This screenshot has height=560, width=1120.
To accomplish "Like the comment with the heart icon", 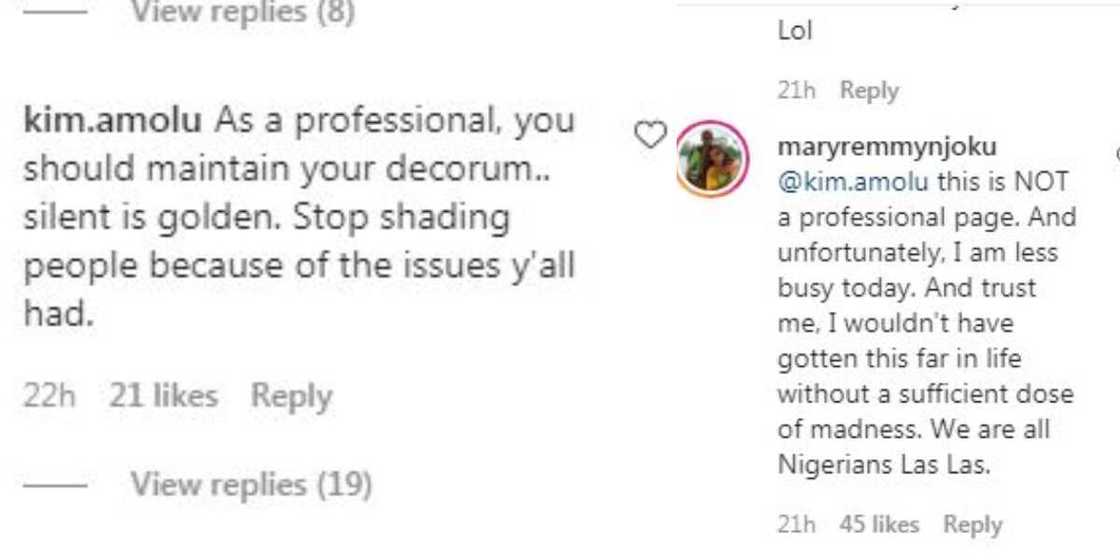I will click(x=651, y=136).
